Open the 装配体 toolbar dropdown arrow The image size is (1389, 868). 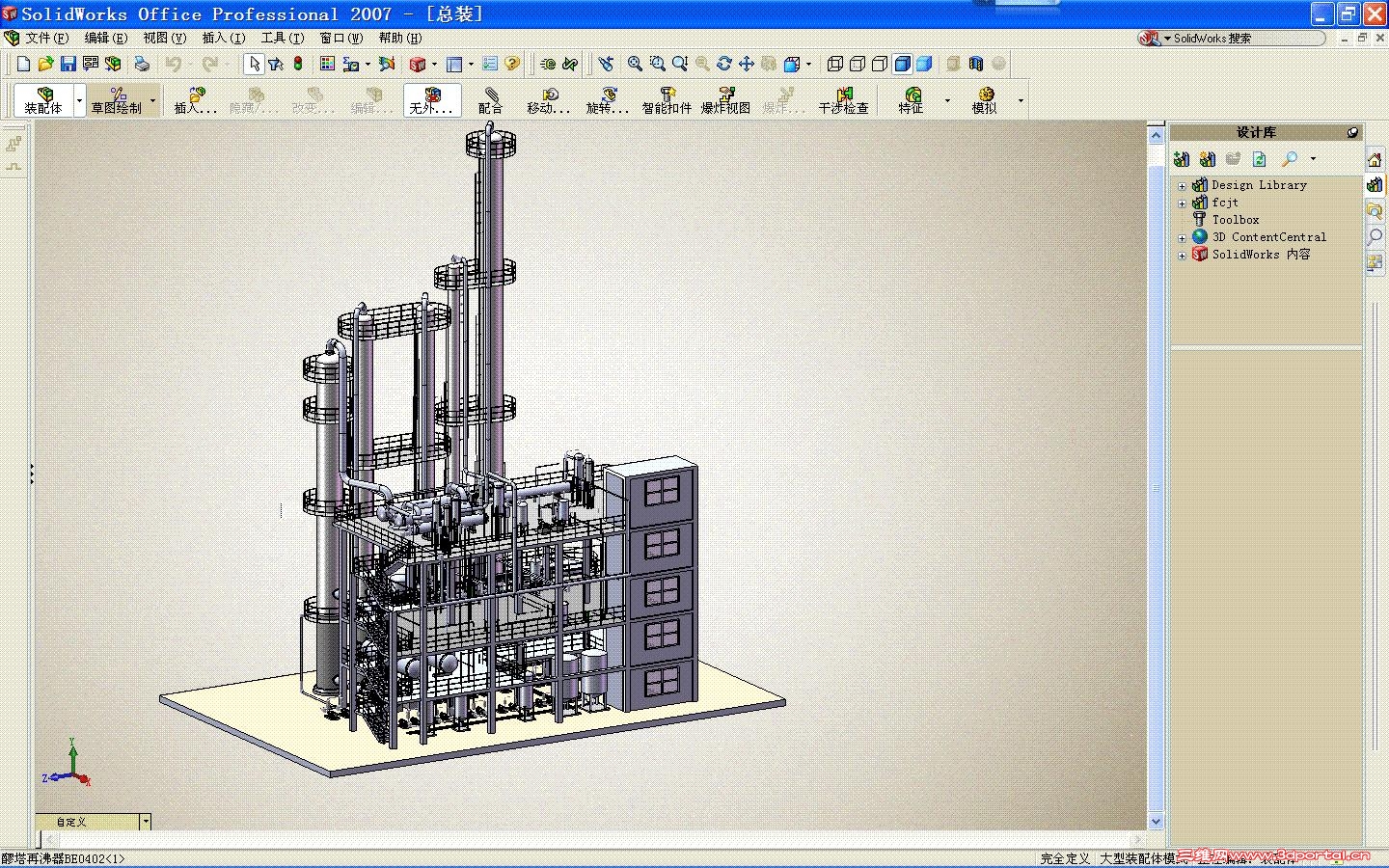pos(79,100)
